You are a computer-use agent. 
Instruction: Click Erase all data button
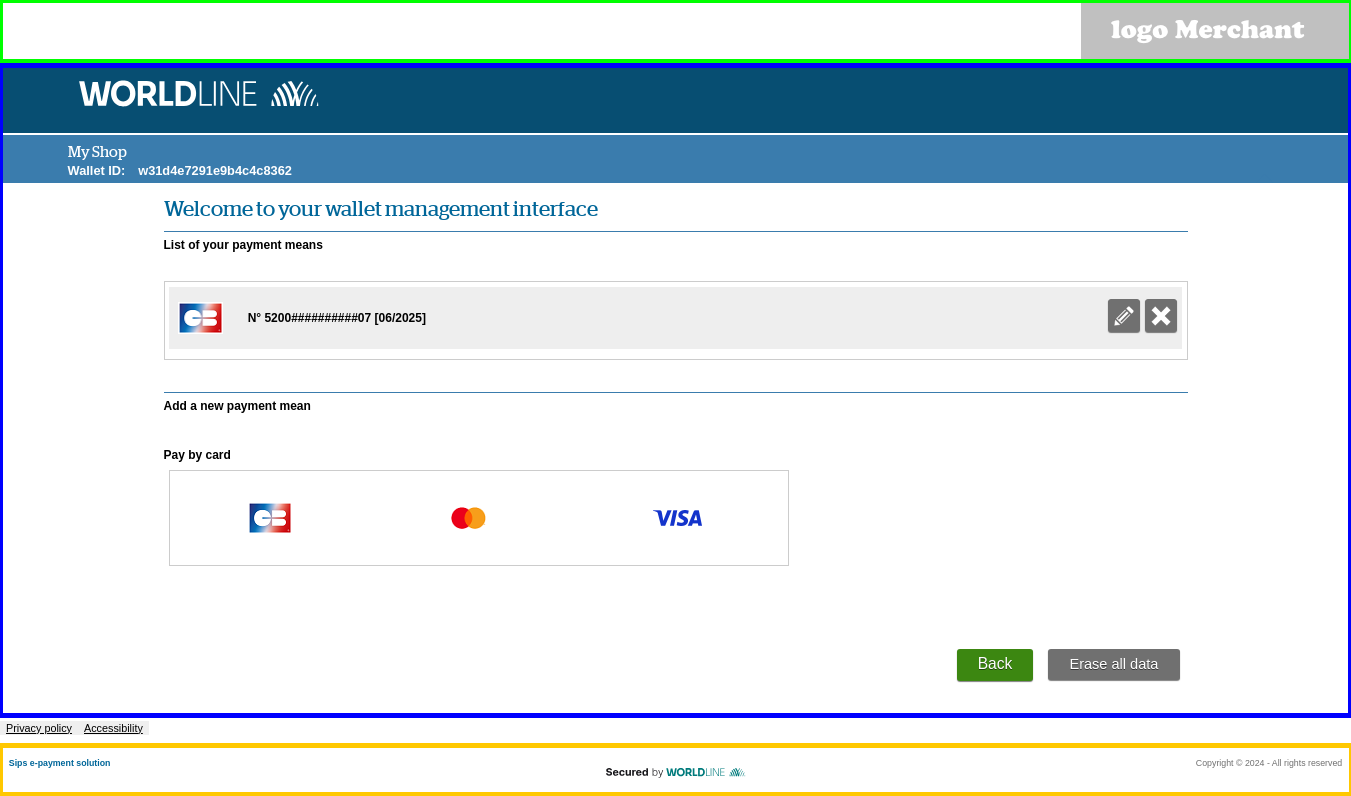[x=1114, y=665]
